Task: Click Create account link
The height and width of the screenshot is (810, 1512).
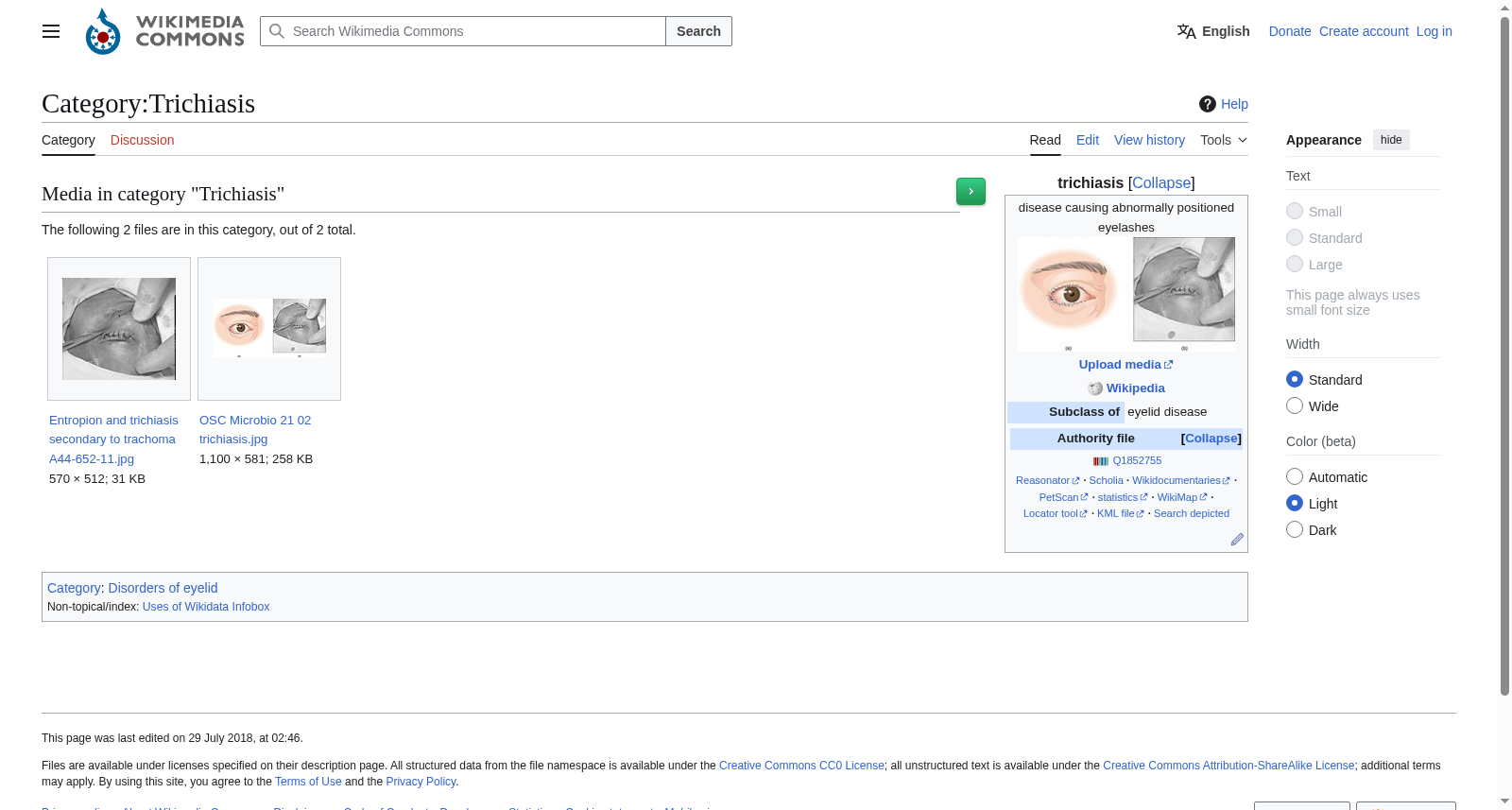Action: (1364, 31)
